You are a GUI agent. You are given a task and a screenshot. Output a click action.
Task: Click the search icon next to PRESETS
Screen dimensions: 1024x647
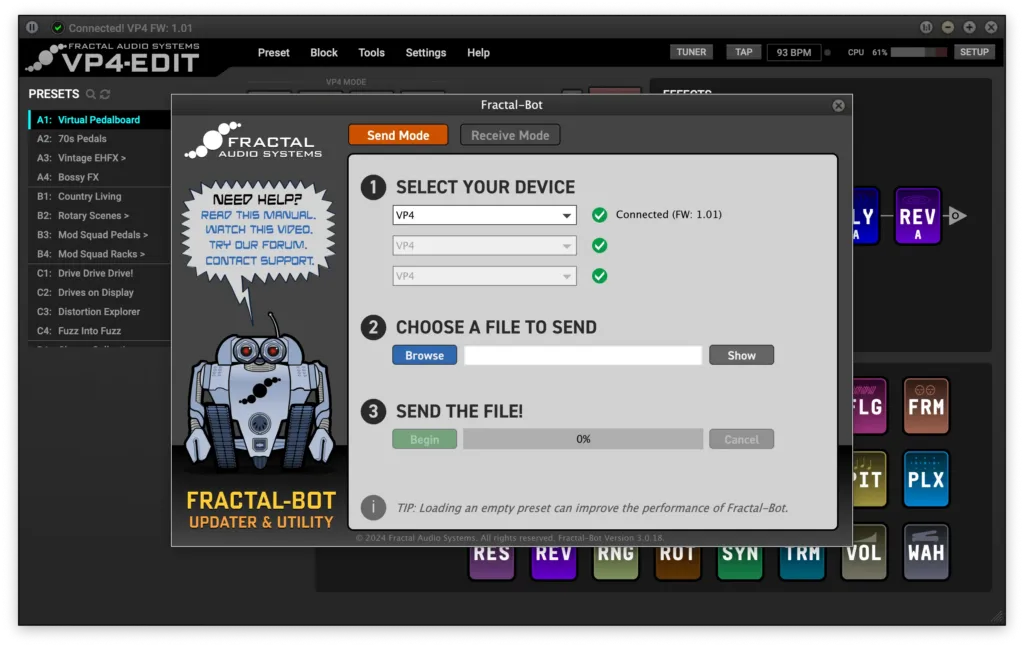[91, 94]
